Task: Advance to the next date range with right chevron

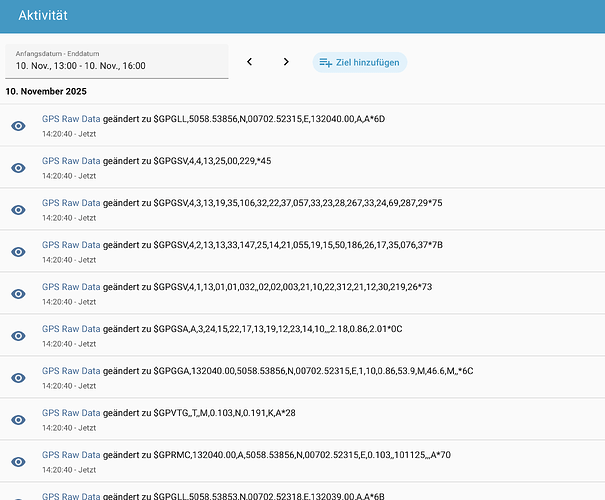Action: 286,62
